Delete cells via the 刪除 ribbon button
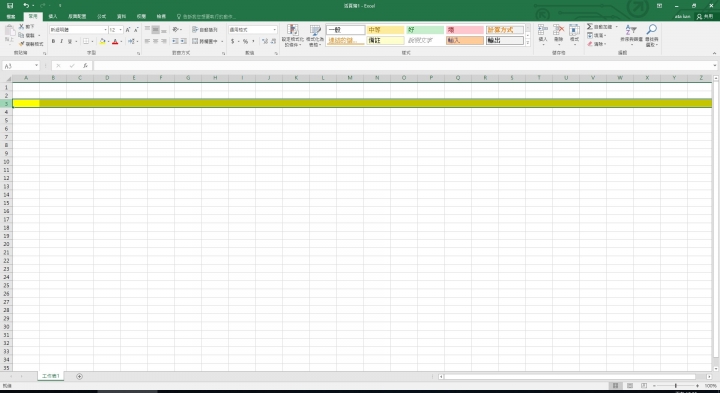Viewport: 720px width, 393px height. pos(558,34)
